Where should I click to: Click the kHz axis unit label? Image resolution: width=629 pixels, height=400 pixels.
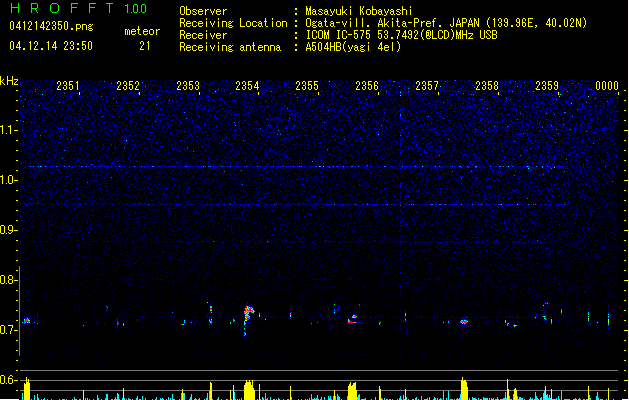9,81
